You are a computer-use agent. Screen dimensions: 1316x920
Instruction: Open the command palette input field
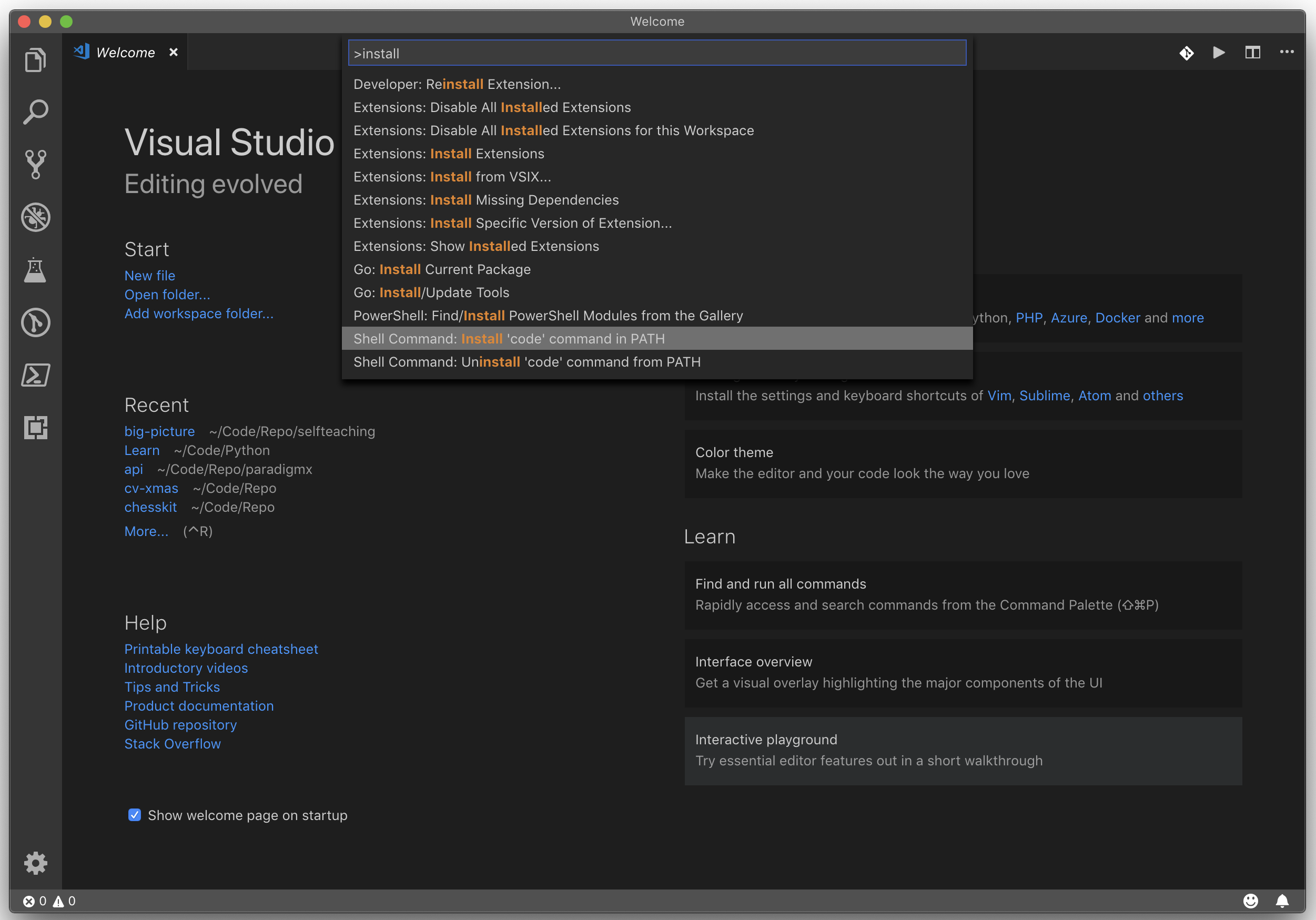coord(657,53)
